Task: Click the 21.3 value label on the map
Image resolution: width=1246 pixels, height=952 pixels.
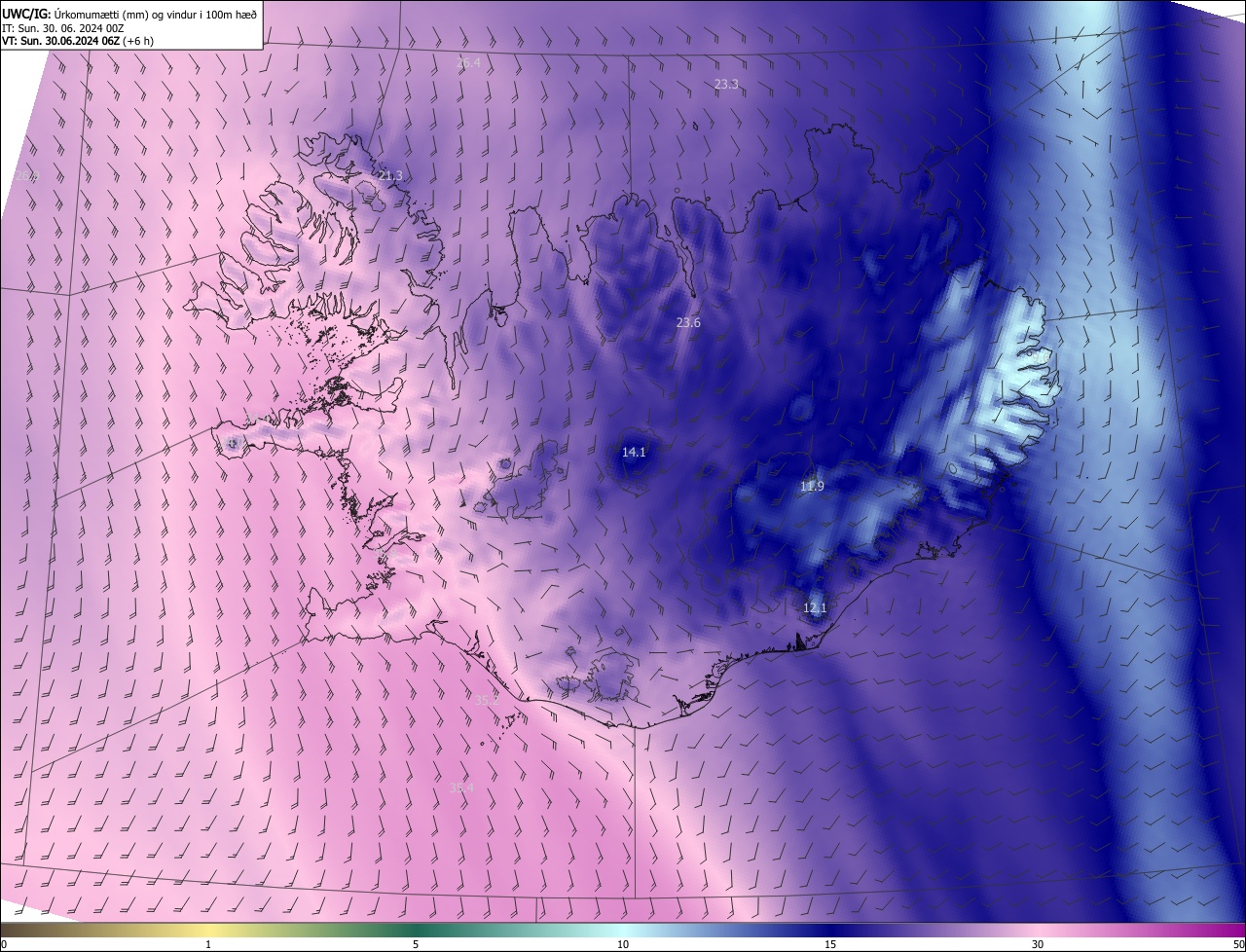Action: point(390,175)
